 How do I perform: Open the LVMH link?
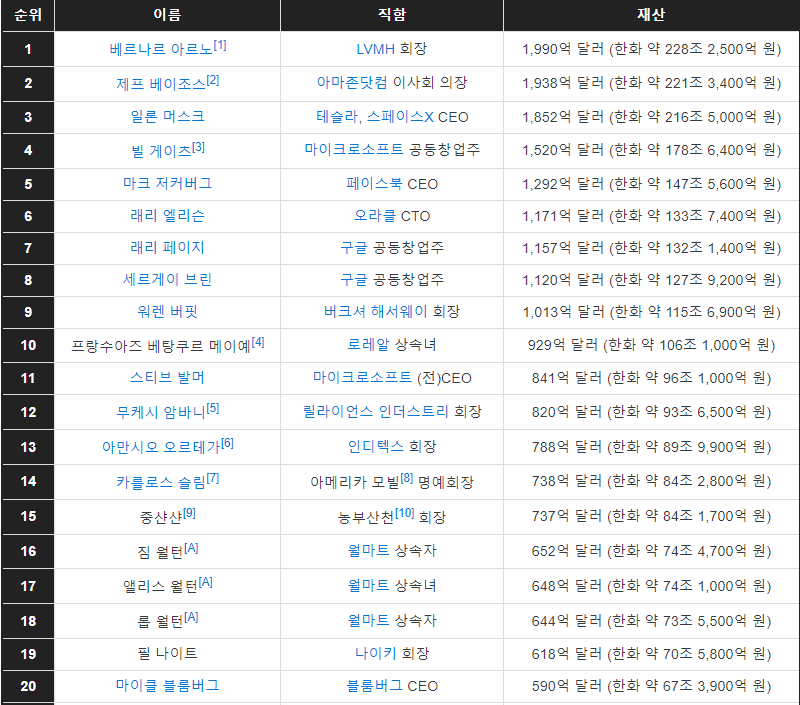click(x=376, y=49)
